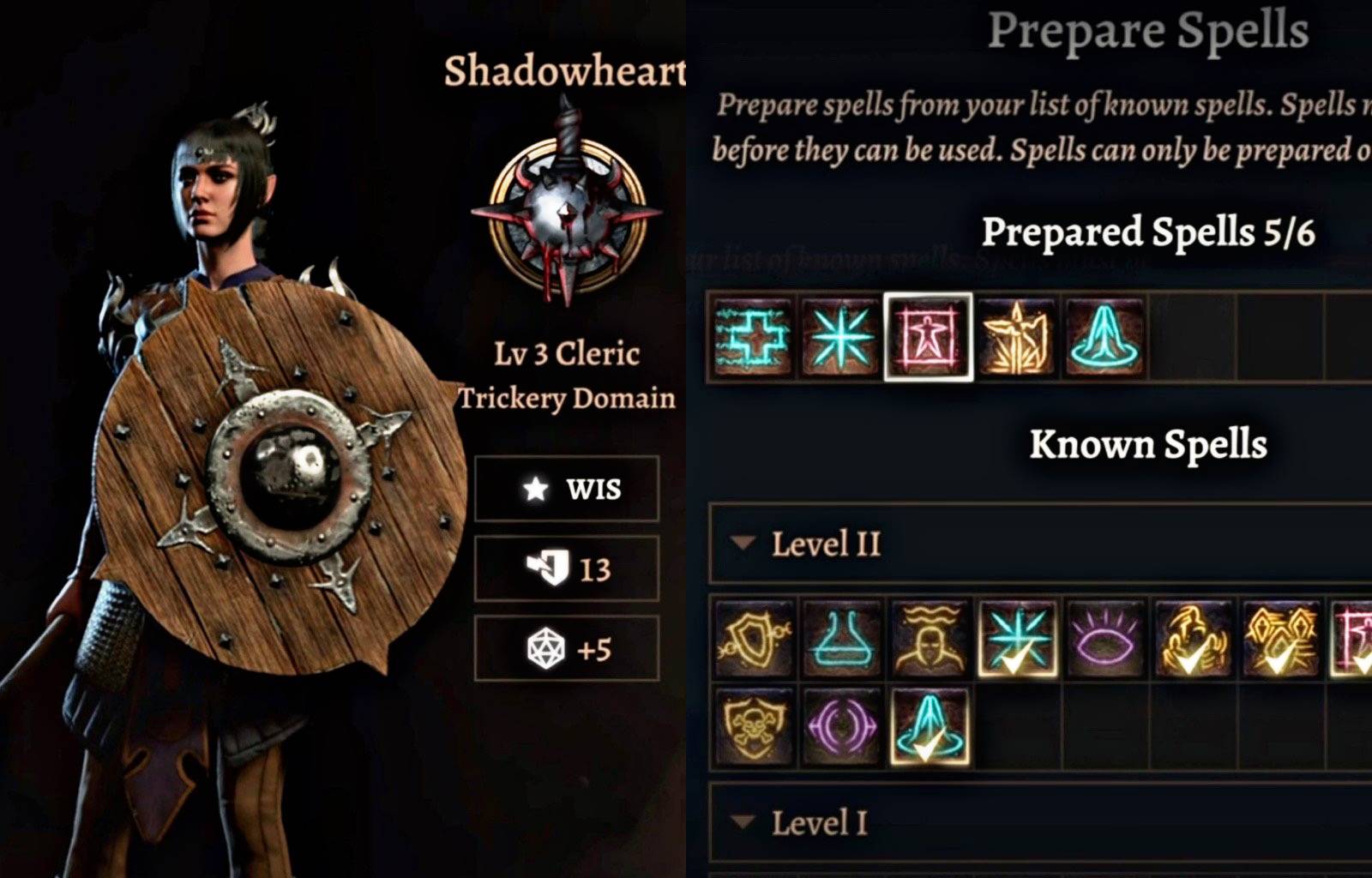Select the golden plant prepared spell icon
The width and height of the screenshot is (1372, 878).
(1017, 337)
